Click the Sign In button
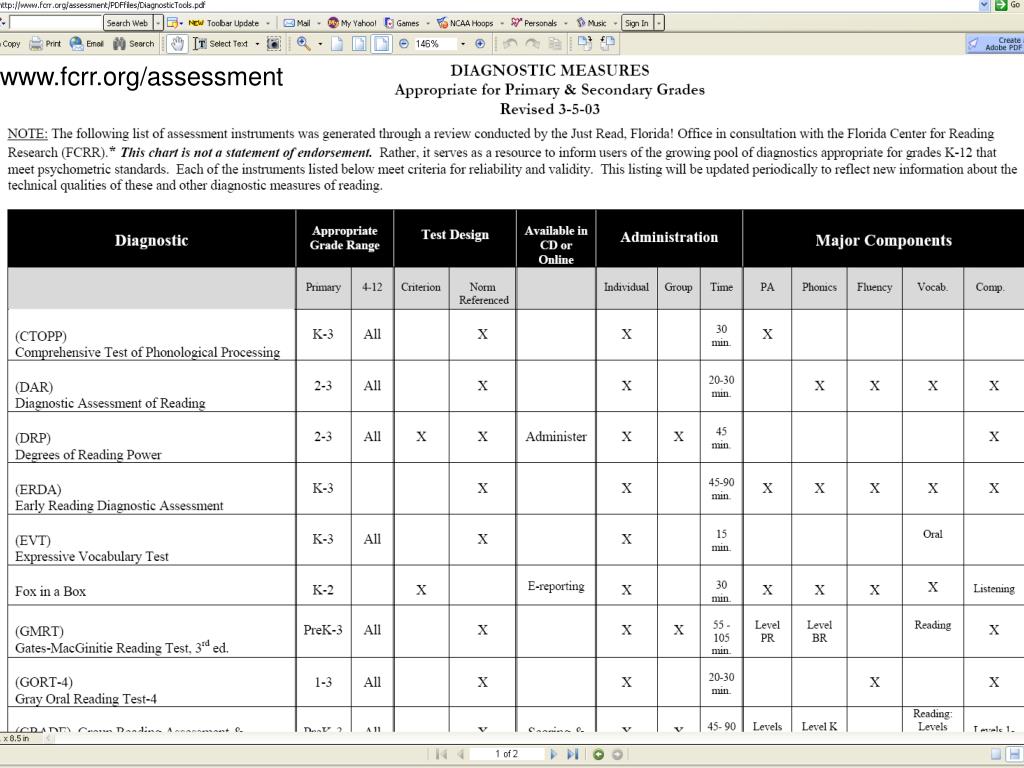This screenshot has width=1024, height=768. pos(637,23)
